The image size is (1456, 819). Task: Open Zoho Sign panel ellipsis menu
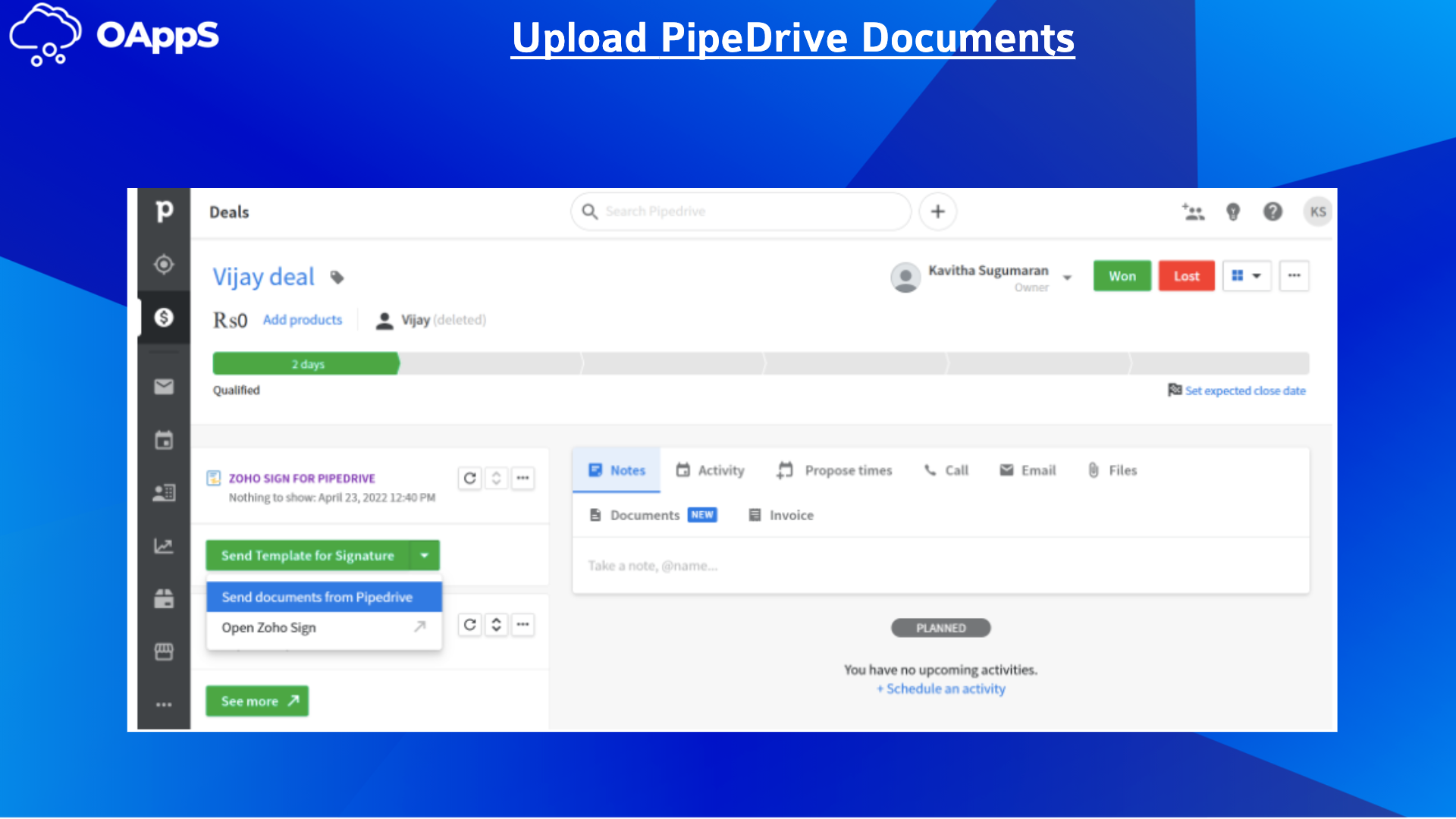(522, 479)
